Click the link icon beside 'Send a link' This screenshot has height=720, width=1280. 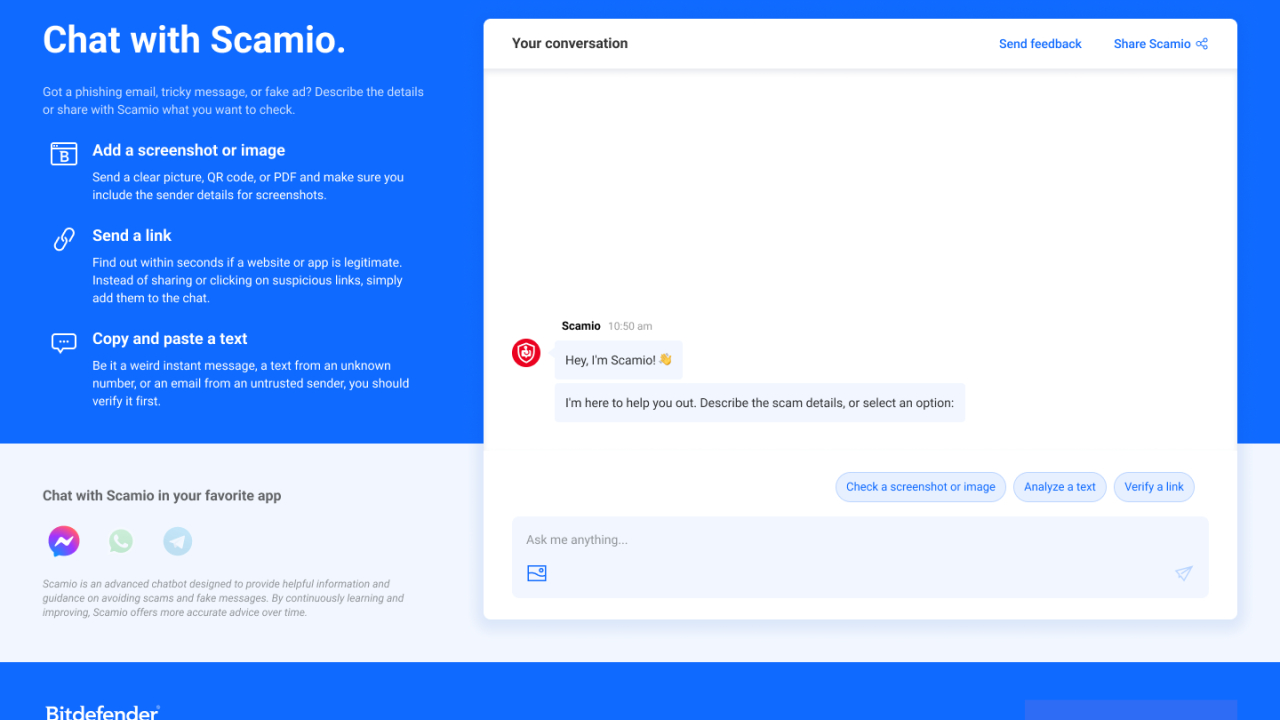coord(63,239)
